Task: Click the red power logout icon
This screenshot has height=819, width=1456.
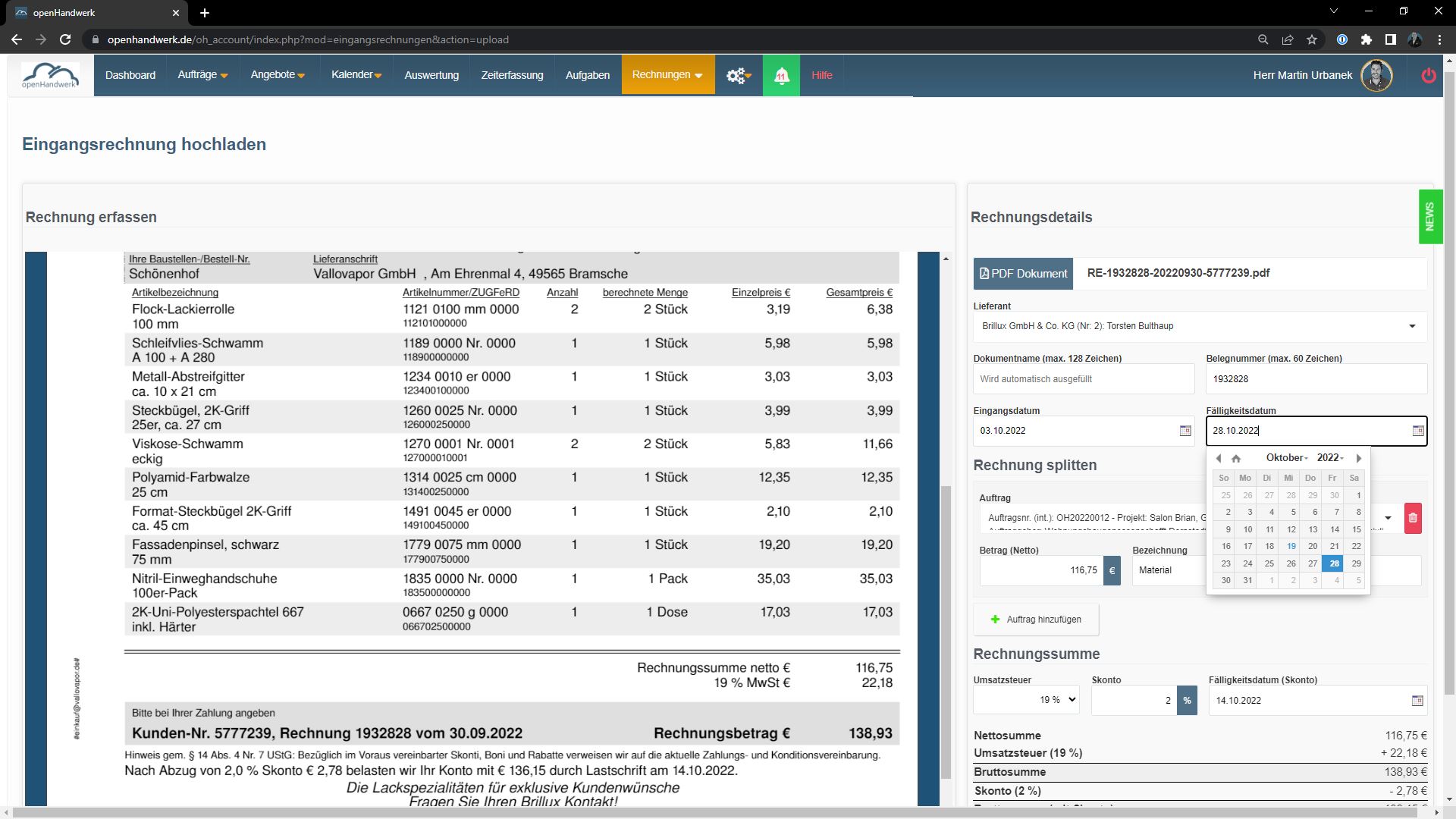Action: point(1429,76)
